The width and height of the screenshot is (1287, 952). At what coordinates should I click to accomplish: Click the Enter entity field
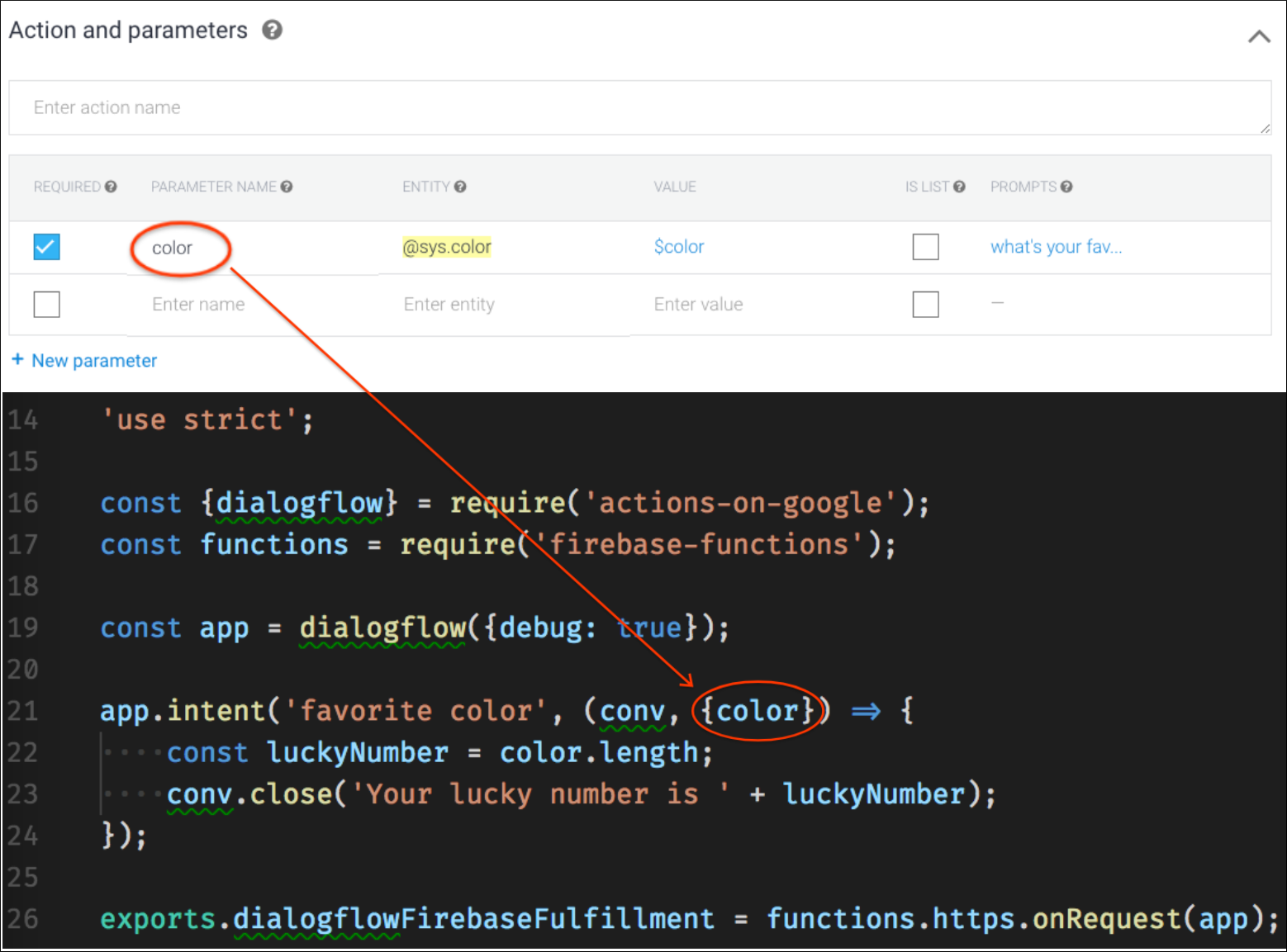coord(449,304)
